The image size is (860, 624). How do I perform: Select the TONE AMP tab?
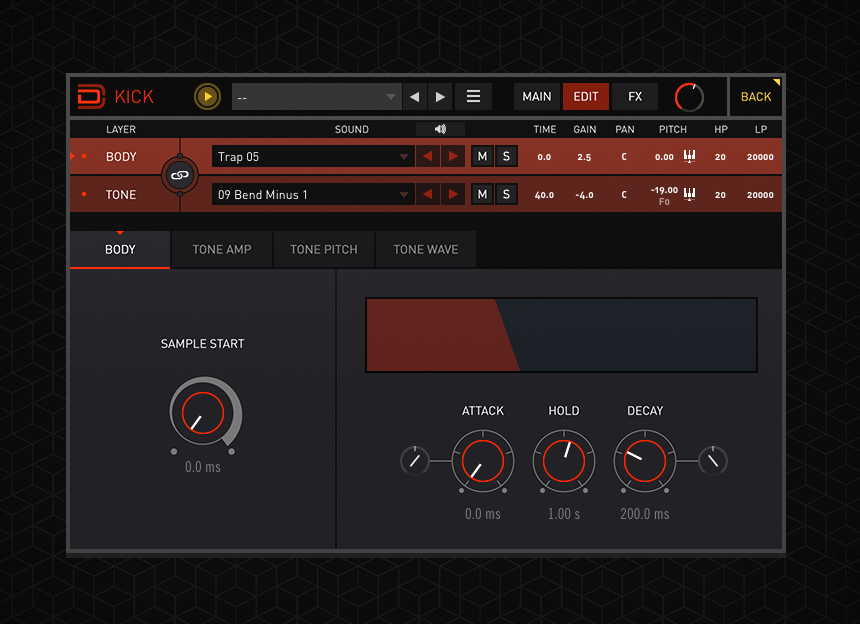coord(222,249)
